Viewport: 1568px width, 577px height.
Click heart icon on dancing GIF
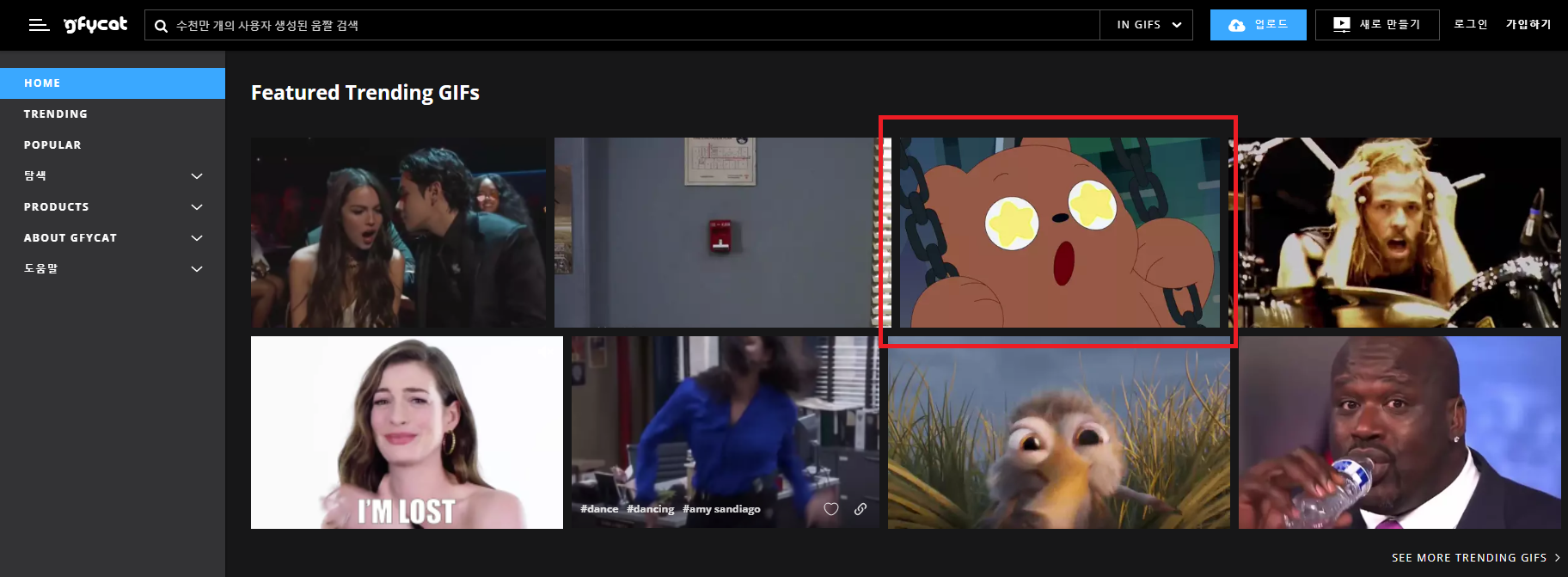[831, 509]
